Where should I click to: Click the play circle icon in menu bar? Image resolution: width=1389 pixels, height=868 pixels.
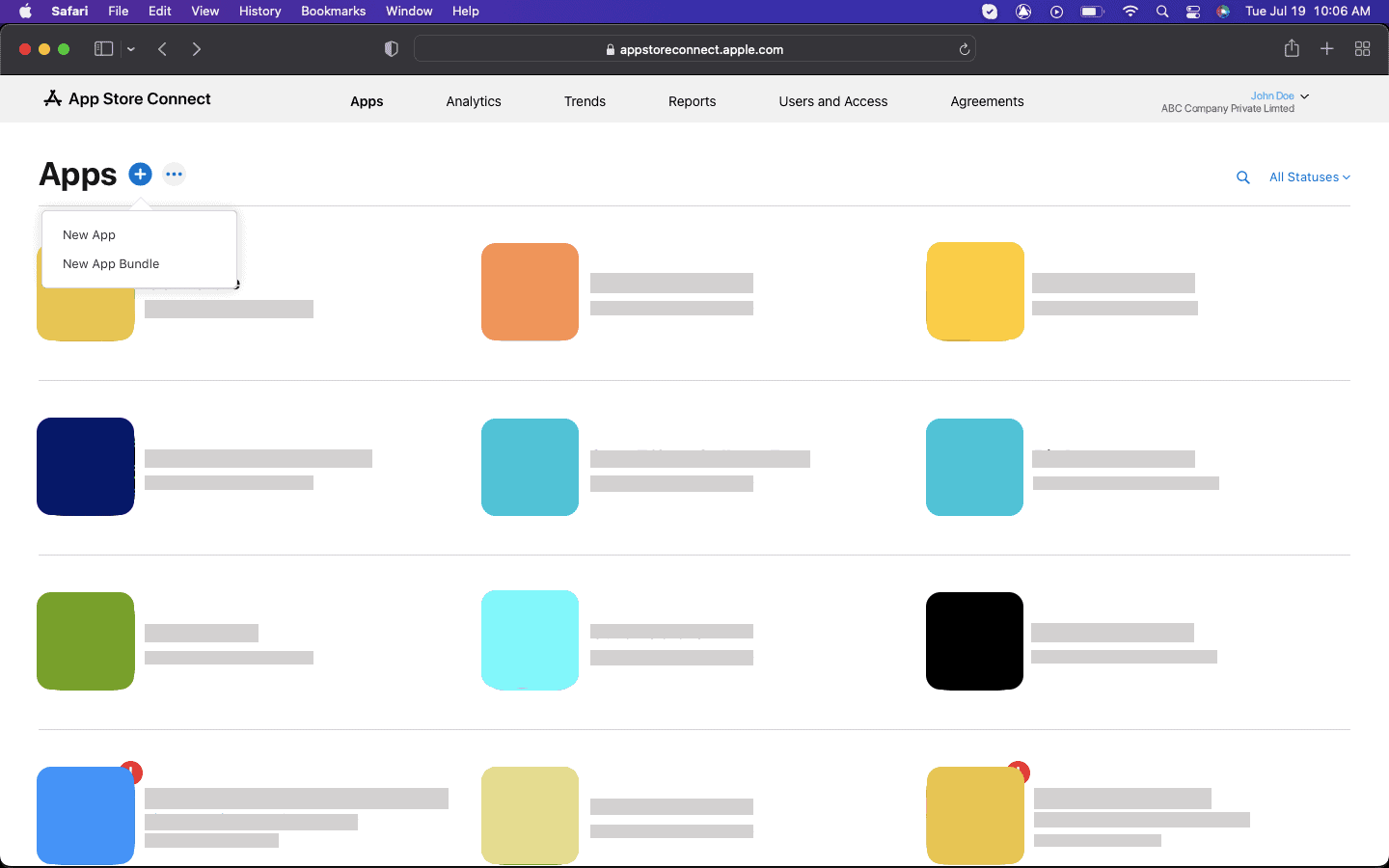(1057, 12)
